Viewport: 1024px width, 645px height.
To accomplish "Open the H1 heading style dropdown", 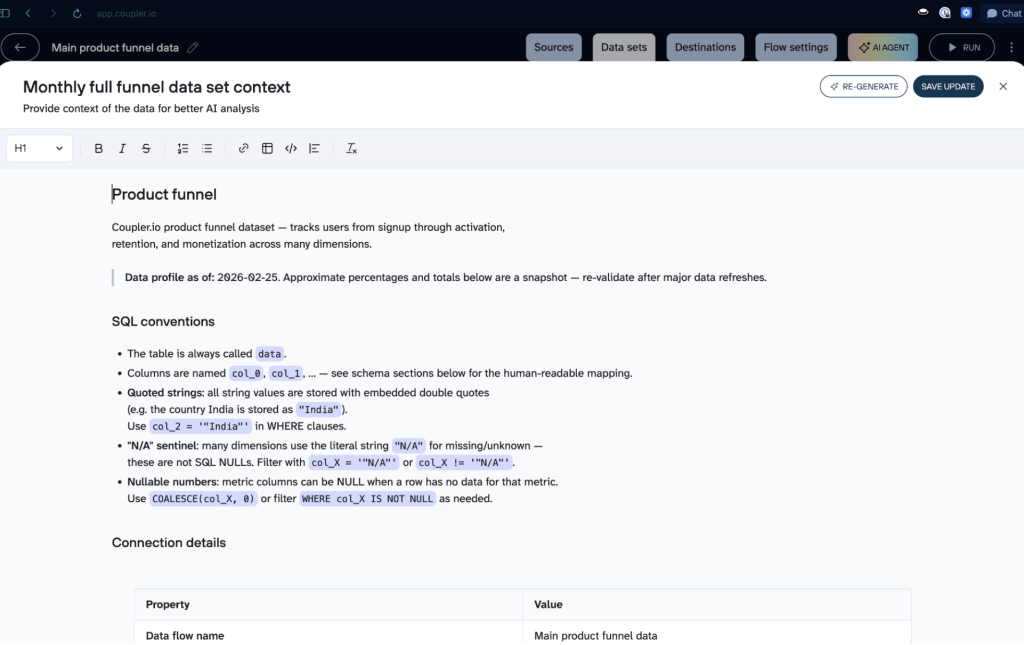I will [39, 148].
